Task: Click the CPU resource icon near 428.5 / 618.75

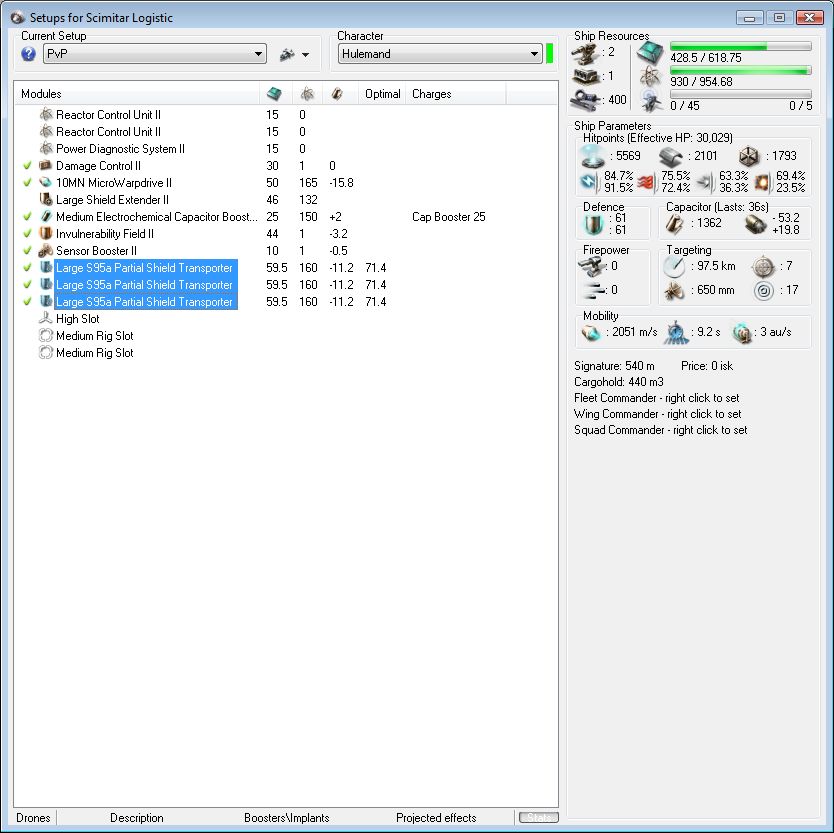Action: click(650, 53)
